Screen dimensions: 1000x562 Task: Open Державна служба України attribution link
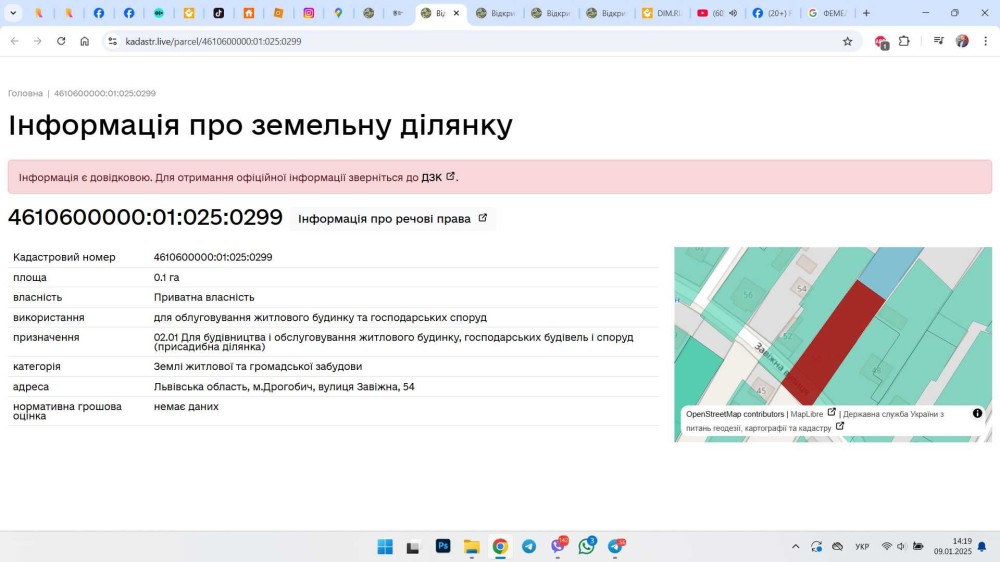coord(815,421)
